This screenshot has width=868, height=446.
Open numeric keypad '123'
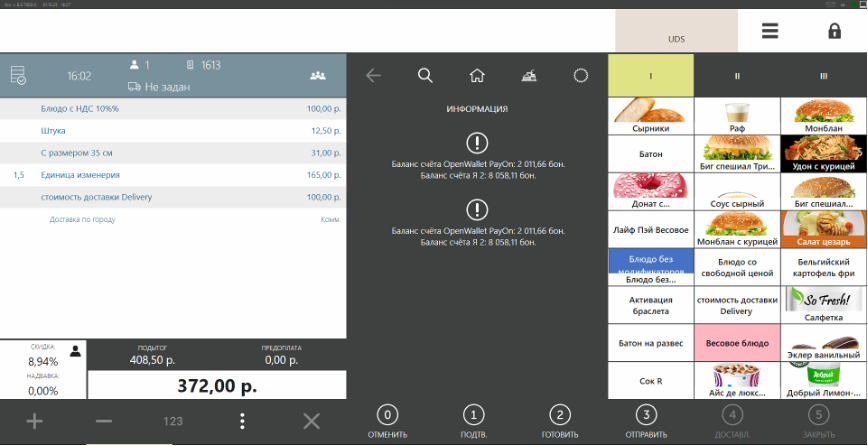pyautogui.click(x=173, y=422)
